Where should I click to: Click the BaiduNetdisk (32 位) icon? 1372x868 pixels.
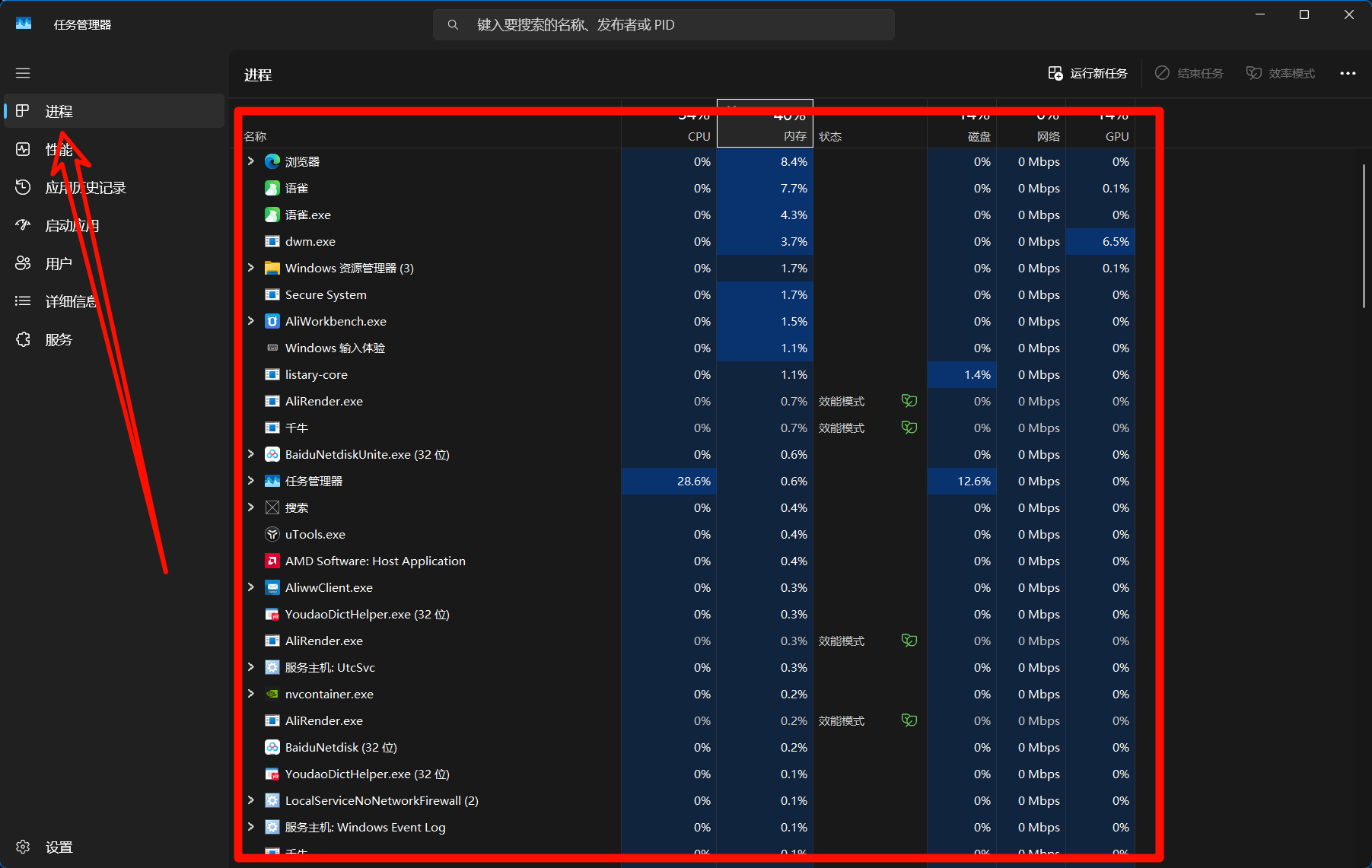coord(272,747)
